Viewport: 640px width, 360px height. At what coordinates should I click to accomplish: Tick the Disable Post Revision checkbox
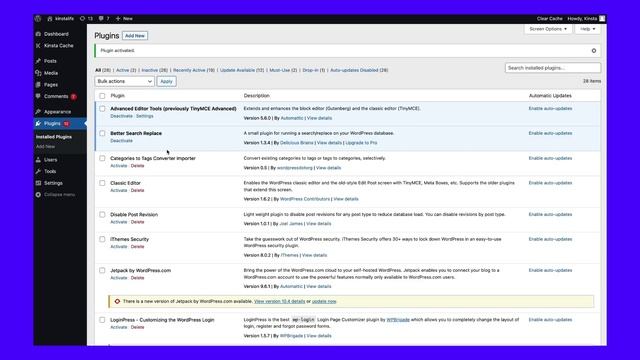click(102, 214)
